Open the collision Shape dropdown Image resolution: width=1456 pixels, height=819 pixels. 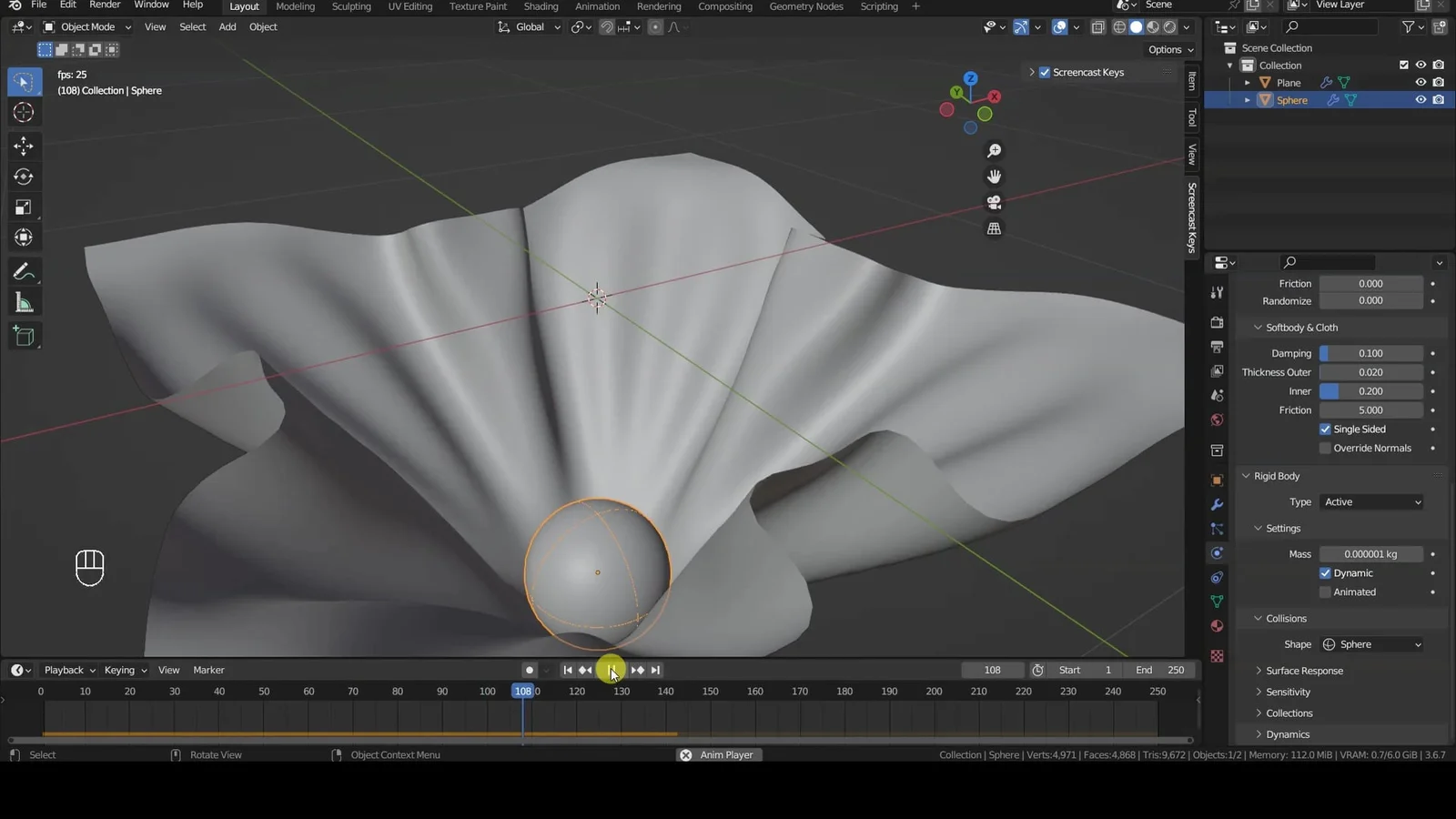1371,644
